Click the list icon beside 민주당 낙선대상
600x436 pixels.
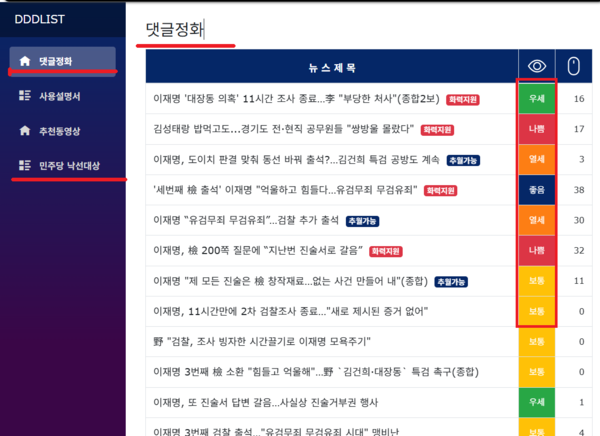coord(25,165)
